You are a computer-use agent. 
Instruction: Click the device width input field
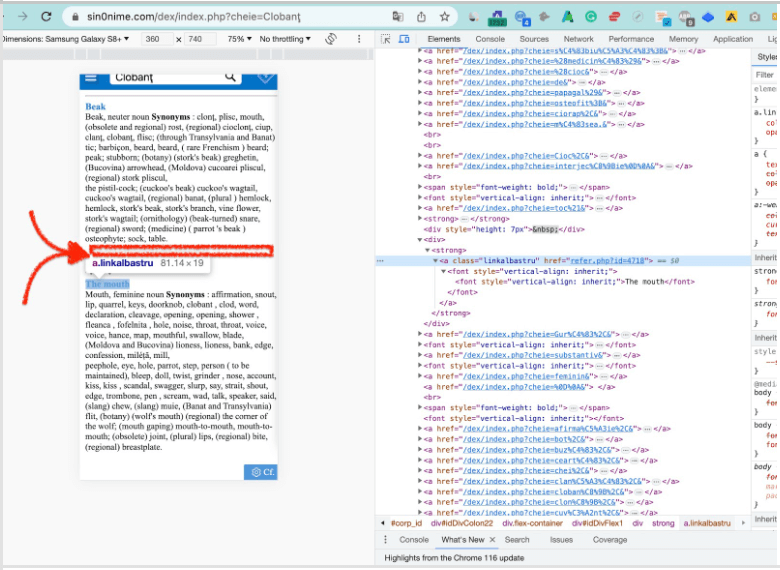coord(153,39)
